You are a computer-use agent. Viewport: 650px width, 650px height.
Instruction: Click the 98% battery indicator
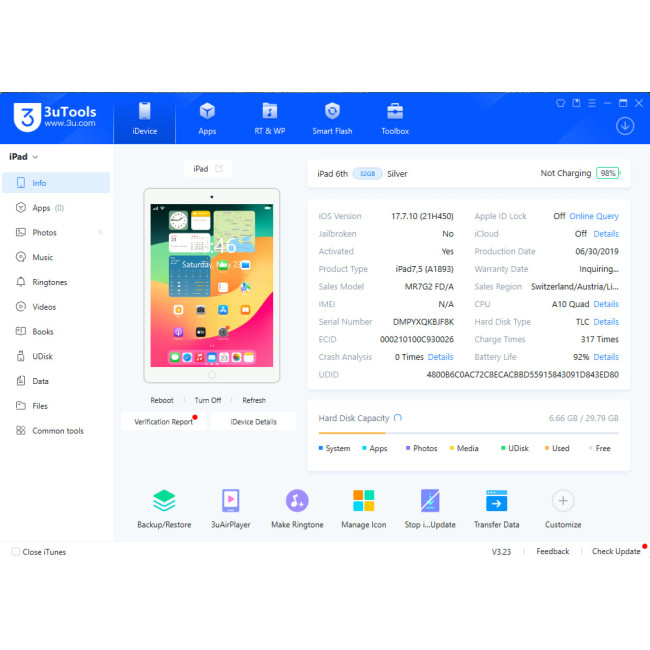tap(608, 173)
